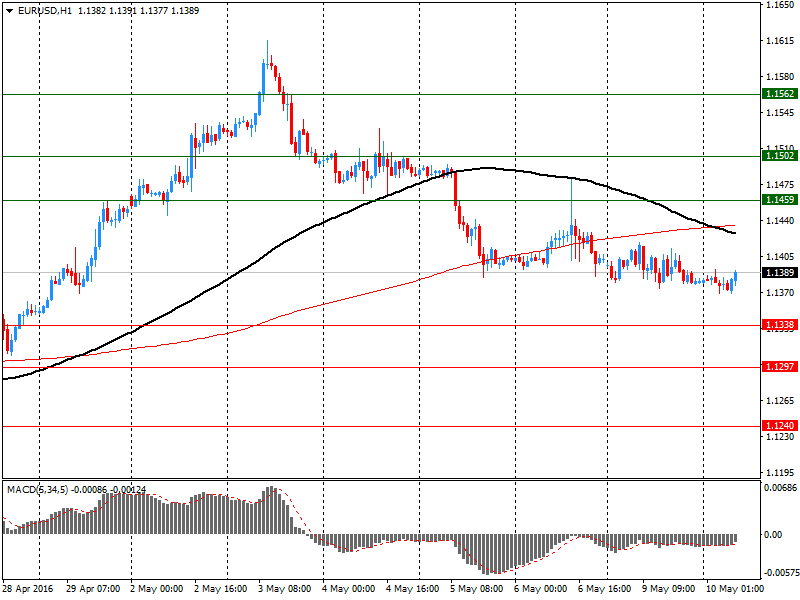
Task: Select the 1.1338 red support level label
Action: click(x=780, y=325)
